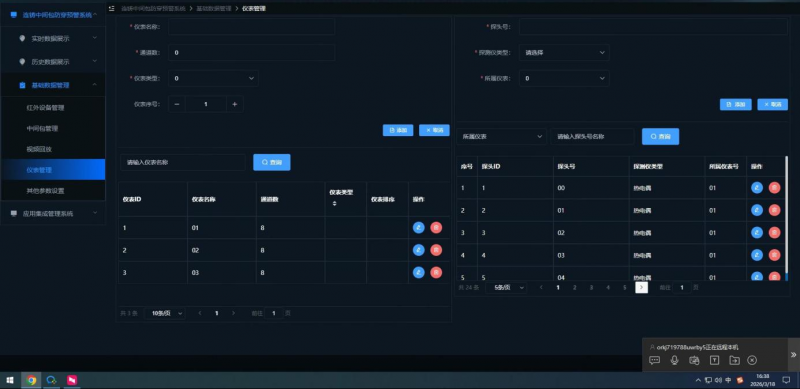Screen dimensions: 800x389
Task: Collapse sidebar with the hamburger icon
Action: coord(112,9)
